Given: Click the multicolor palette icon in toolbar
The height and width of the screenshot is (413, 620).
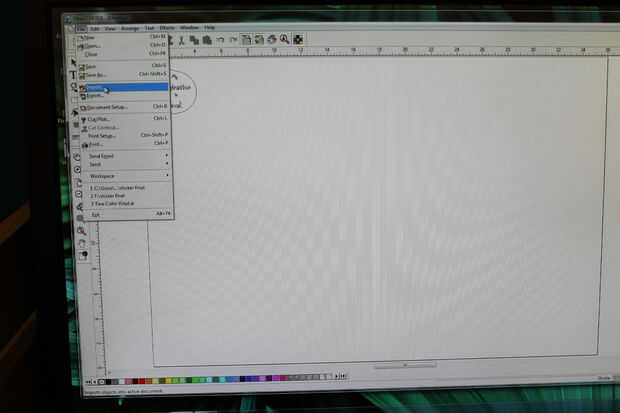Looking at the screenshot, I should tap(298, 39).
